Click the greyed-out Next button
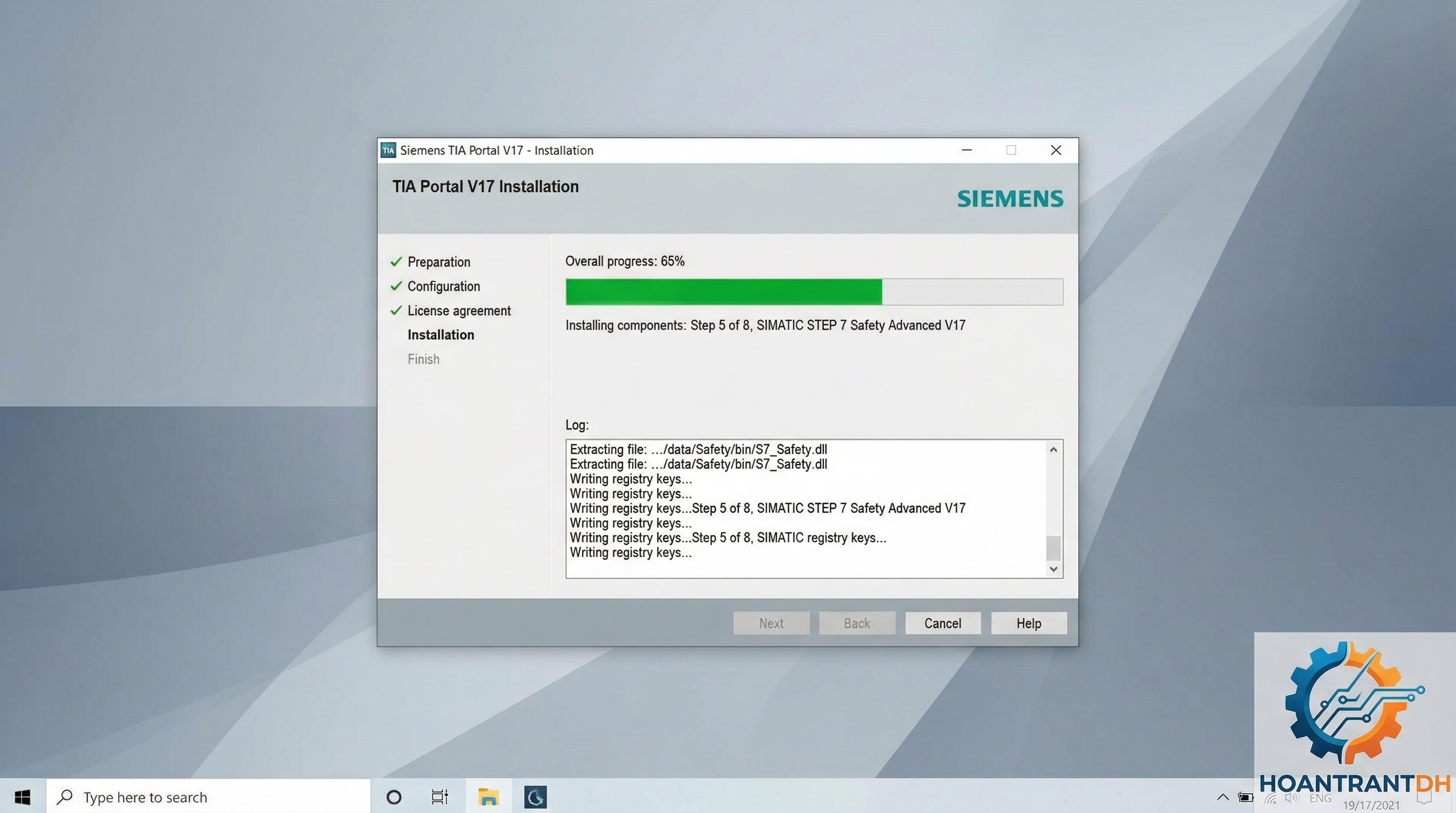The width and height of the screenshot is (1456, 813). (x=771, y=623)
